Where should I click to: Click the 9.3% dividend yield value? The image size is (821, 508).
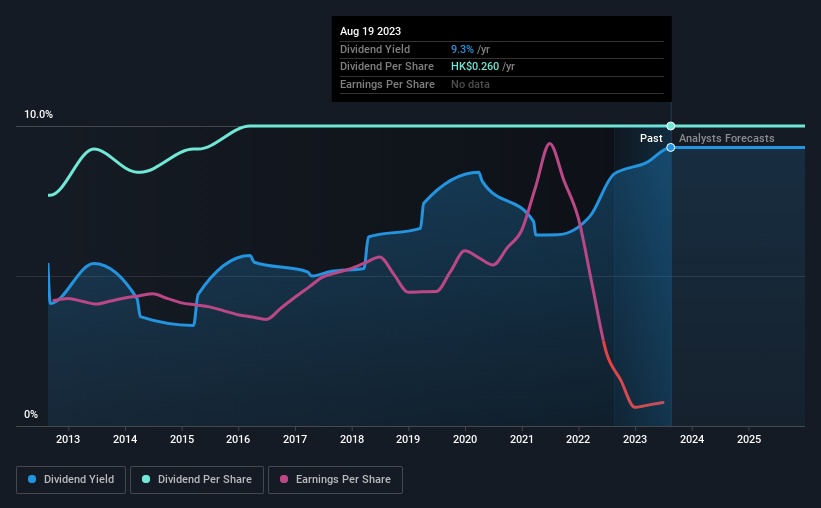(x=462, y=49)
